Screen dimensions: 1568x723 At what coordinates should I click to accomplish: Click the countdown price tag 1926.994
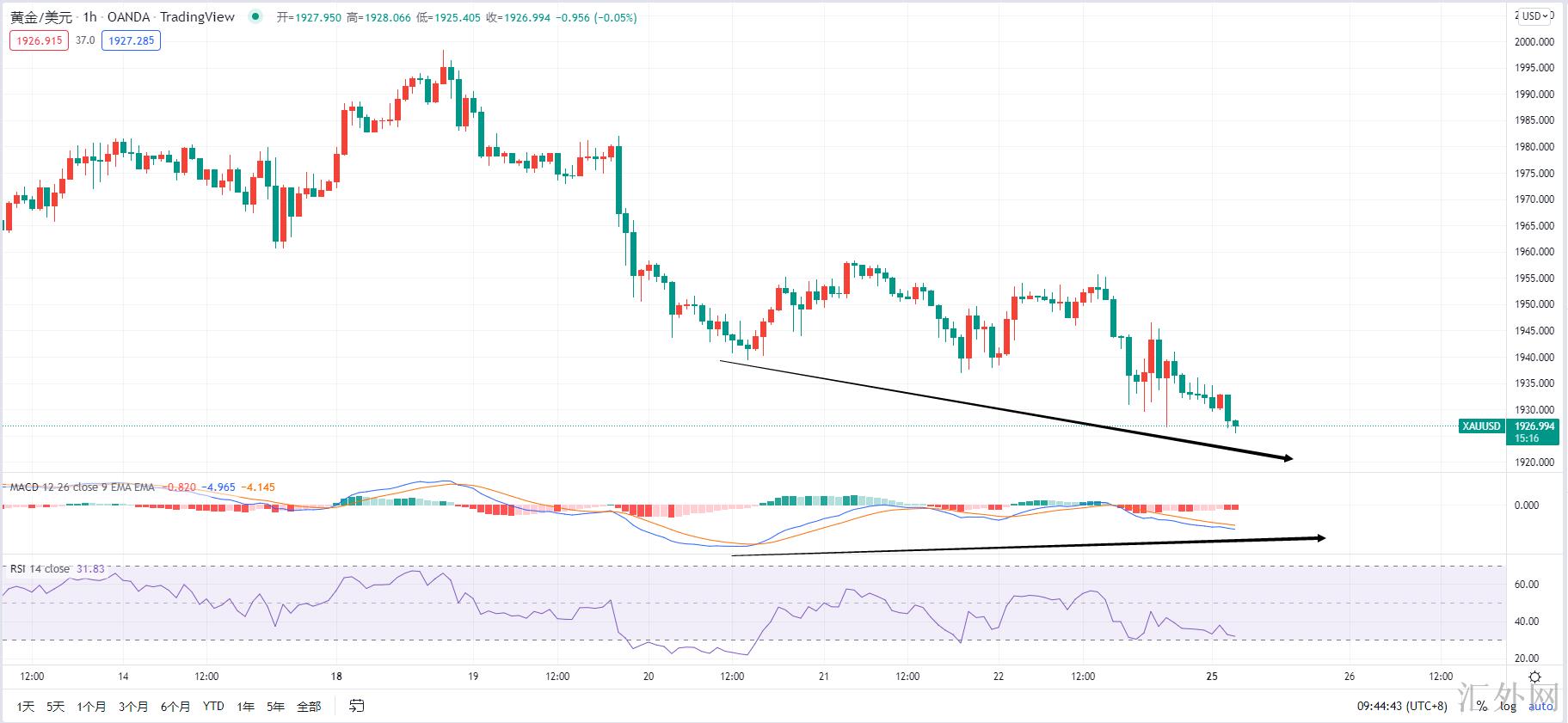tap(1534, 432)
